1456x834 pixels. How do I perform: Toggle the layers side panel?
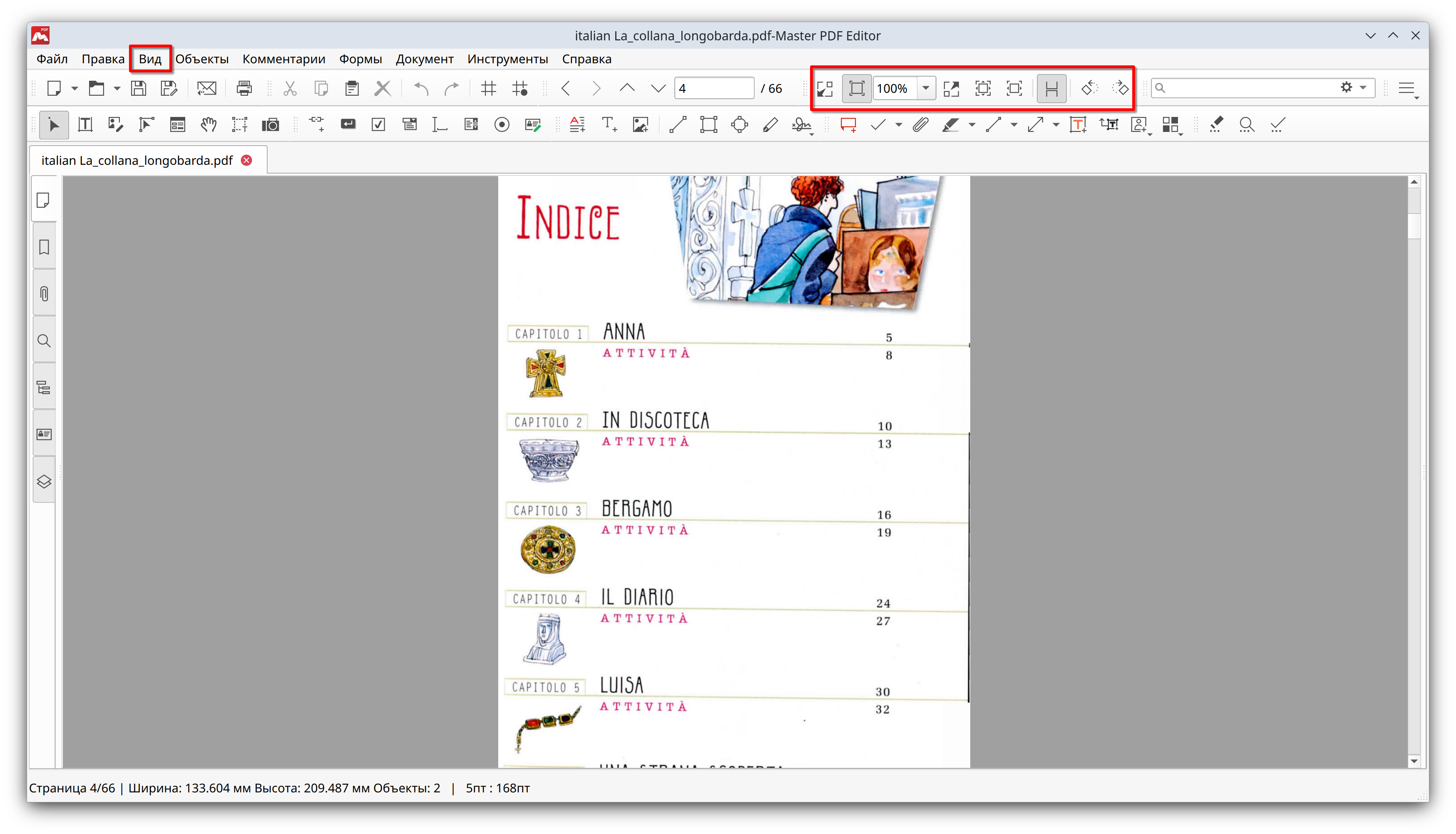[x=44, y=481]
